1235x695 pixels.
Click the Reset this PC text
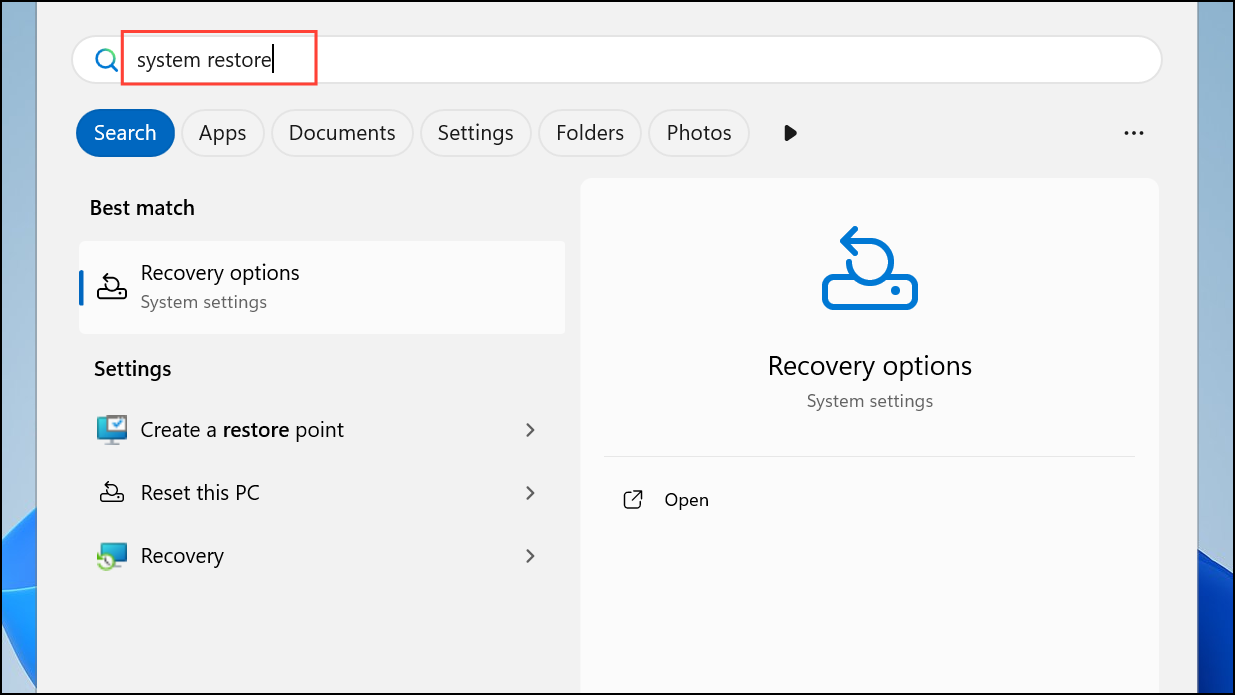pos(200,493)
